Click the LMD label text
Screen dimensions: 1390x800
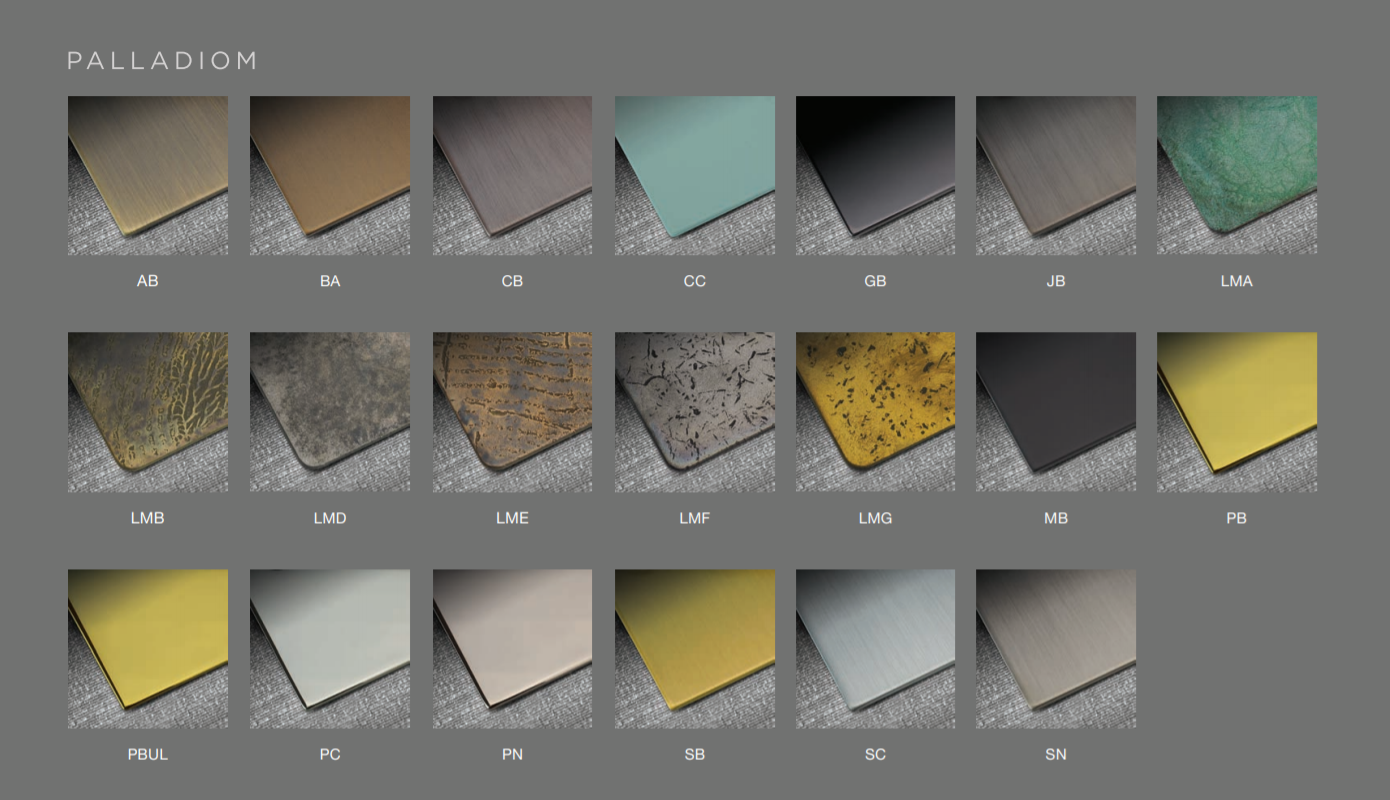pos(330,518)
